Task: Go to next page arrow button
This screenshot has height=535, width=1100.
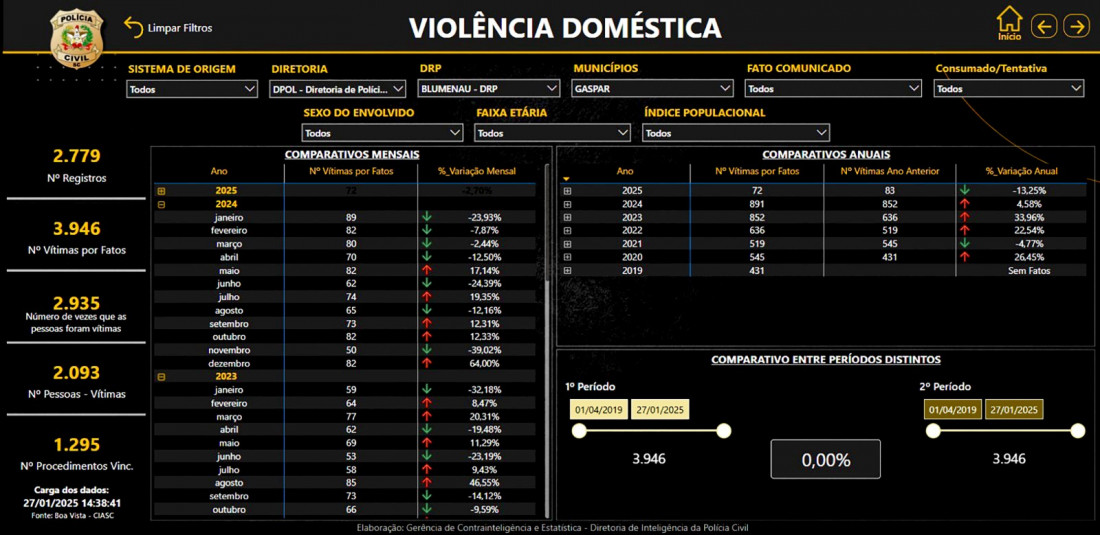Action: pyautogui.click(x=1075, y=27)
